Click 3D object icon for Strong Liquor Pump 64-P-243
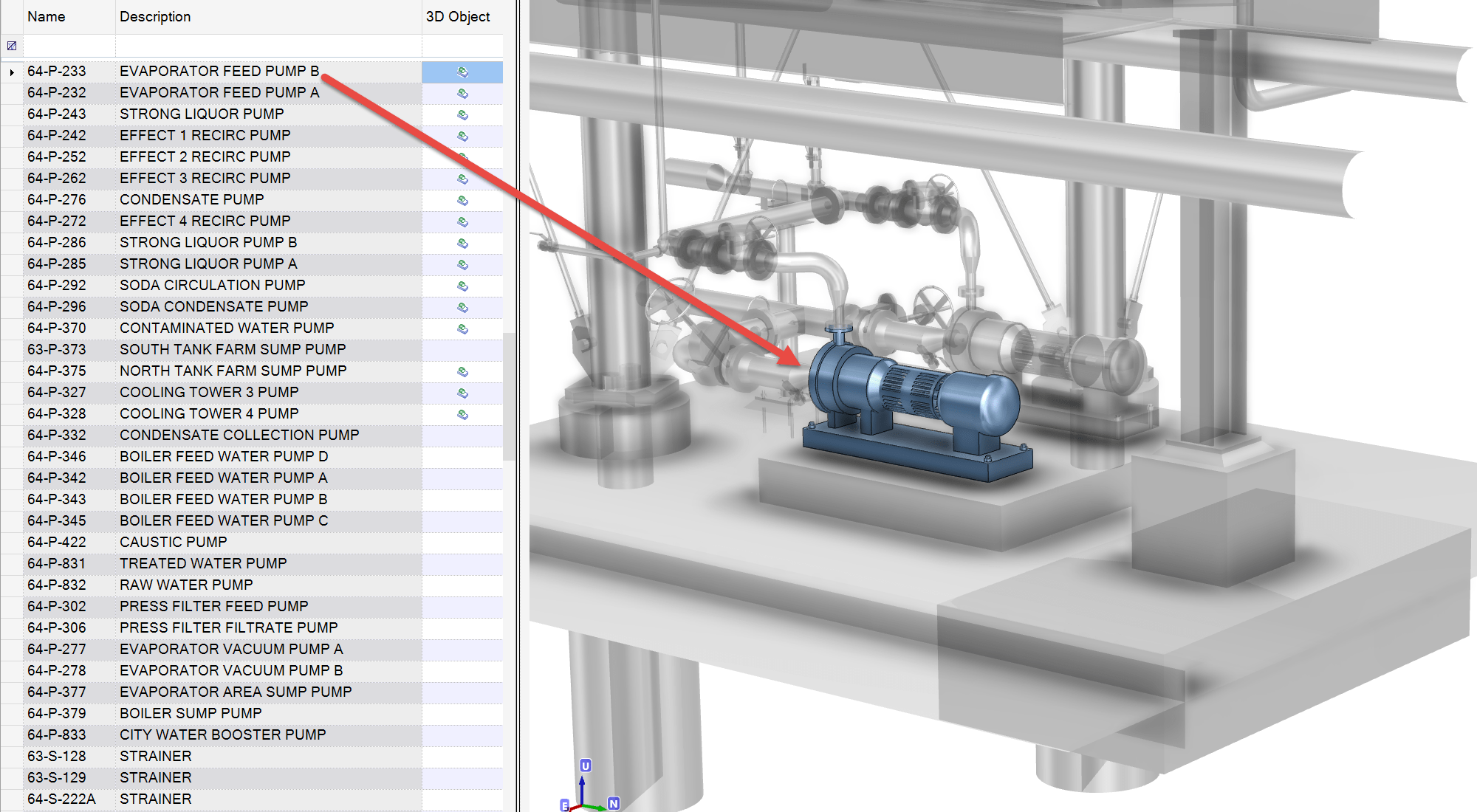 click(462, 114)
